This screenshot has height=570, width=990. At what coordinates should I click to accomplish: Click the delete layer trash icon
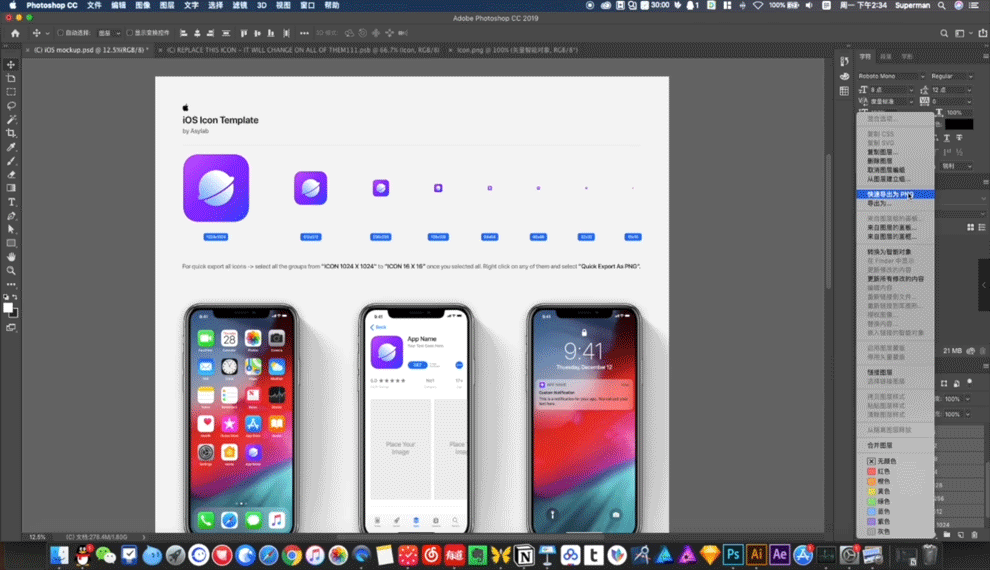tap(974, 534)
